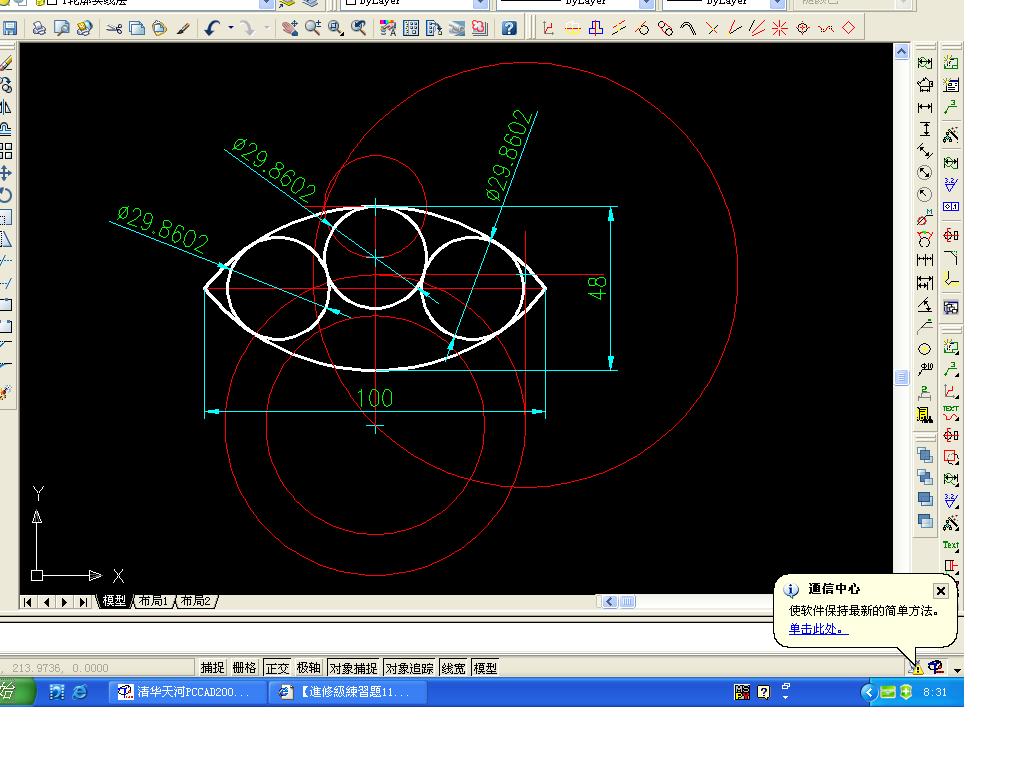Click the red X cross-line tool
This screenshot has height=768, width=1024.
point(712,28)
